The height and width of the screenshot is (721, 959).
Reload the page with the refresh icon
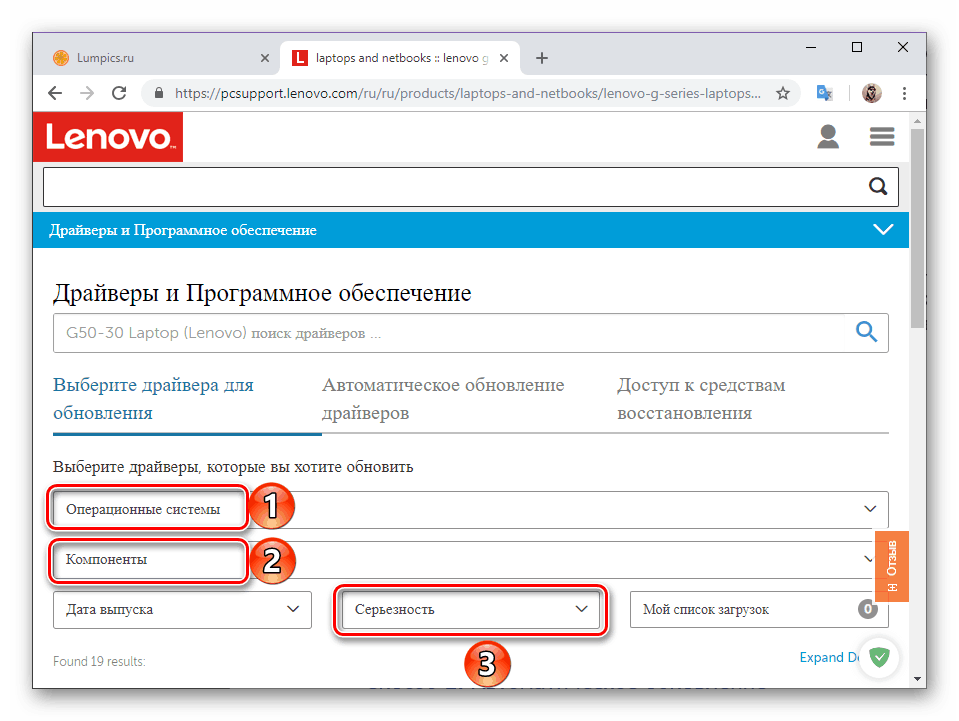(x=119, y=93)
